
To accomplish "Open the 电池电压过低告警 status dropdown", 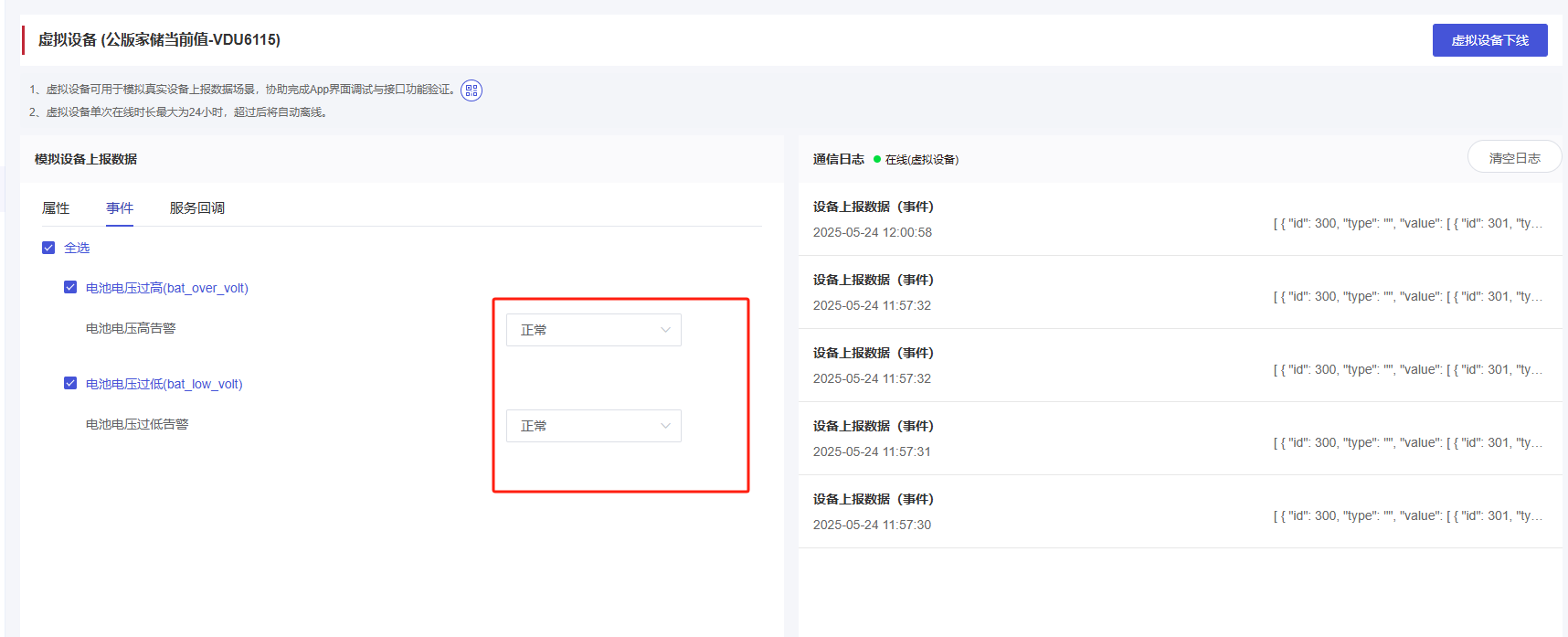I will (594, 426).
